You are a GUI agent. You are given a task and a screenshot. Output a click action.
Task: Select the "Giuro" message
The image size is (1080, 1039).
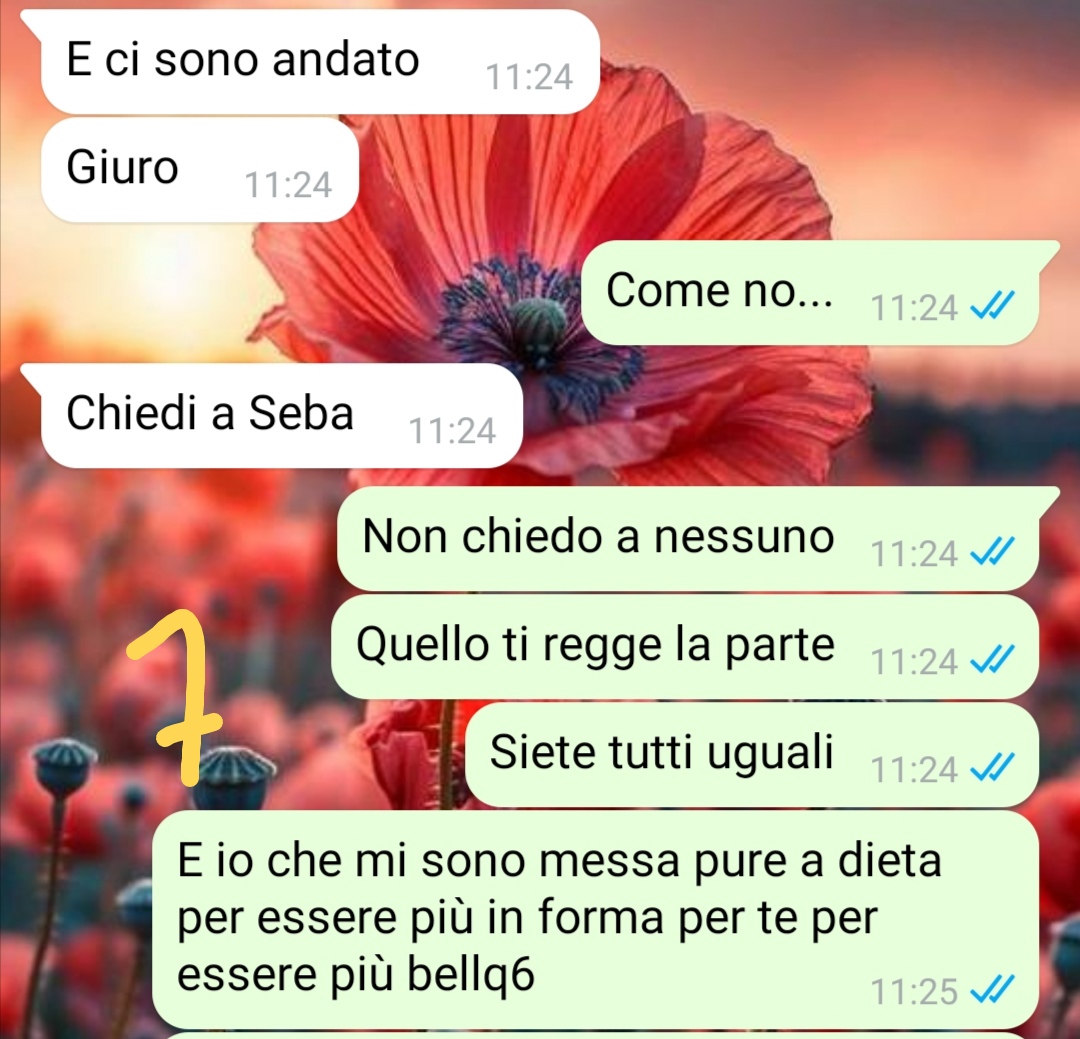[x=200, y=169]
